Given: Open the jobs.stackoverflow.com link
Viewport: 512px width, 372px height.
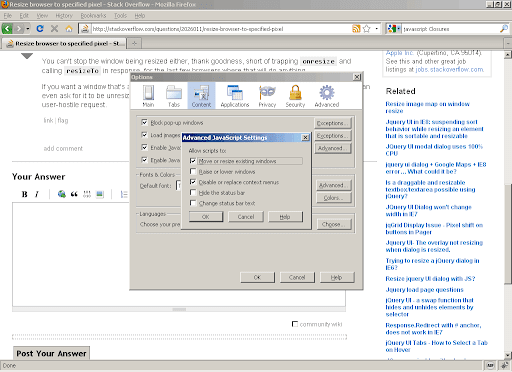Looking at the screenshot, I should pyautogui.click(x=449, y=70).
